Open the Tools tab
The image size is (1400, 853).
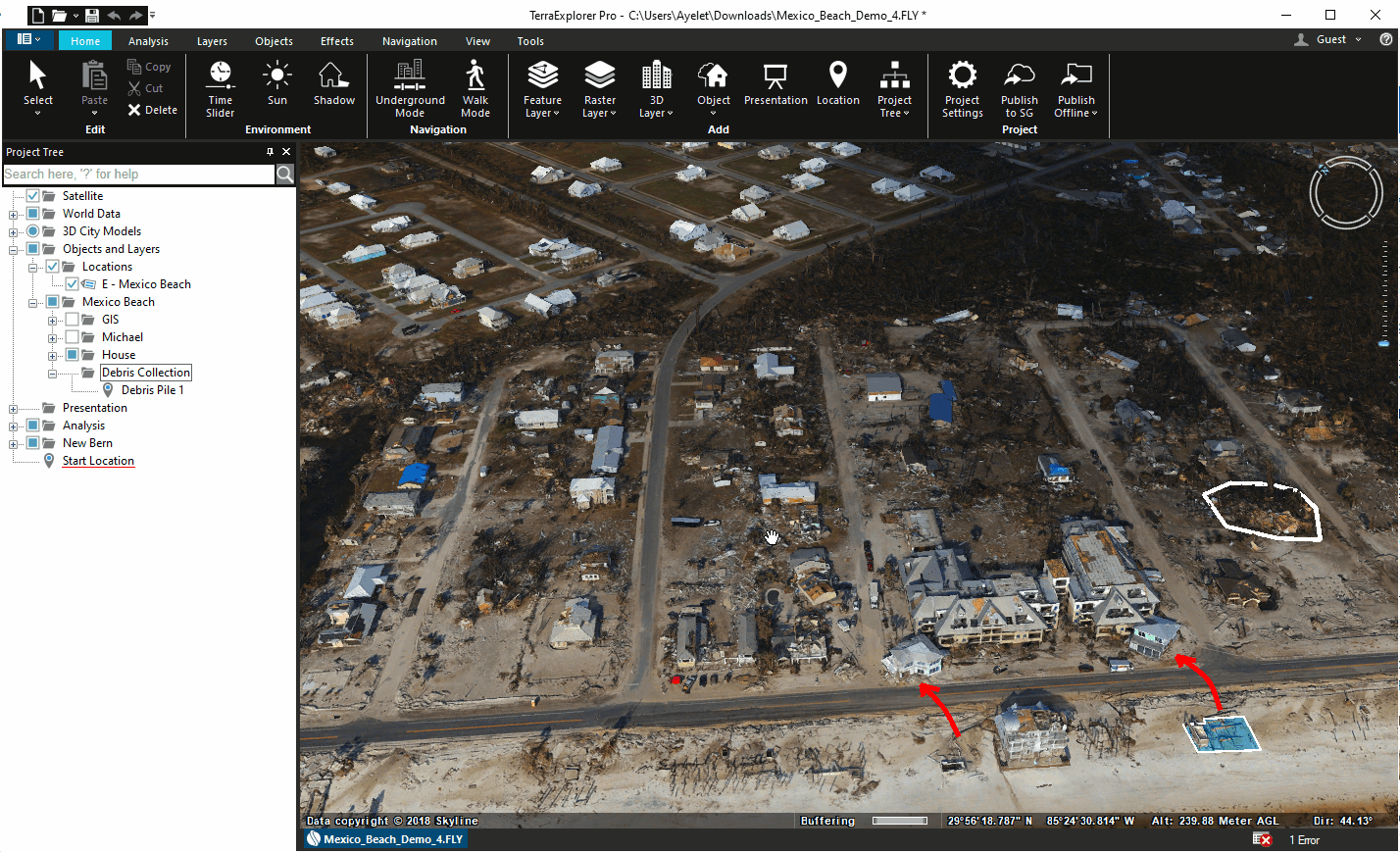pos(530,41)
